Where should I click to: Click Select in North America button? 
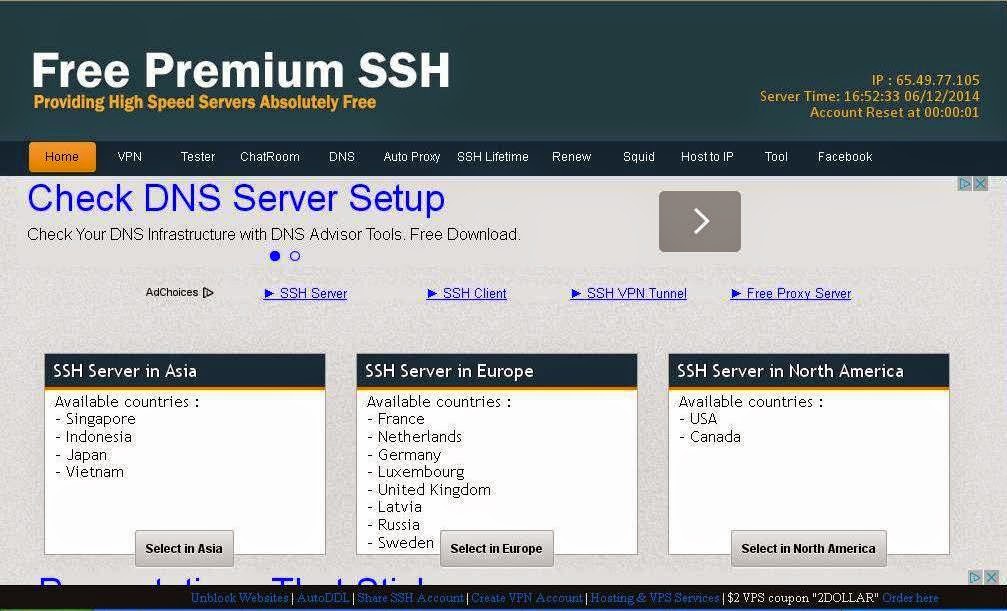[x=809, y=549]
